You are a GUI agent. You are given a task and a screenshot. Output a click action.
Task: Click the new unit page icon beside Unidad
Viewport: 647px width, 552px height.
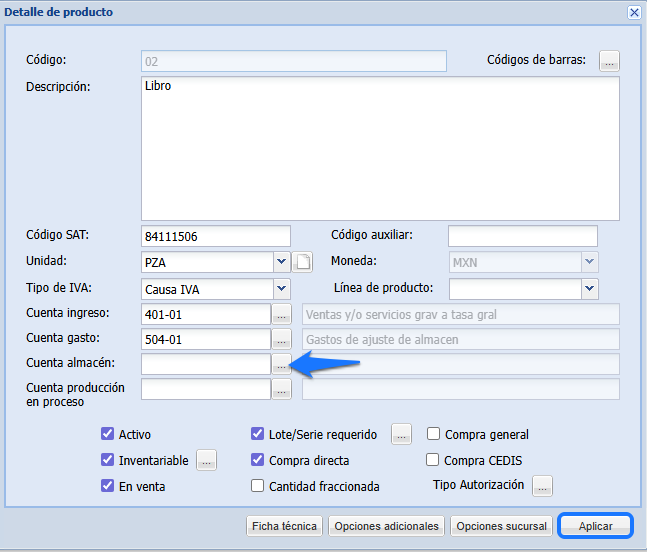[x=303, y=262]
